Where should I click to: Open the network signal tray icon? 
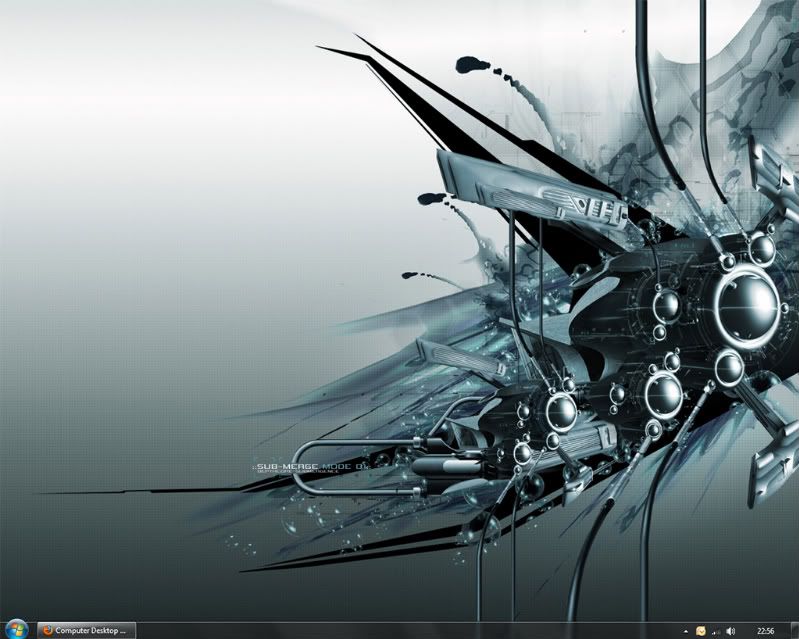point(716,631)
